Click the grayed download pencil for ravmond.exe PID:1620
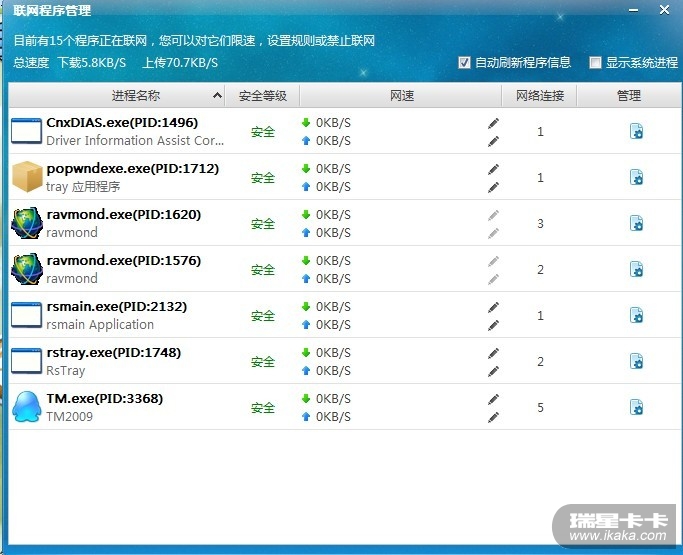683x555 pixels. tap(494, 215)
